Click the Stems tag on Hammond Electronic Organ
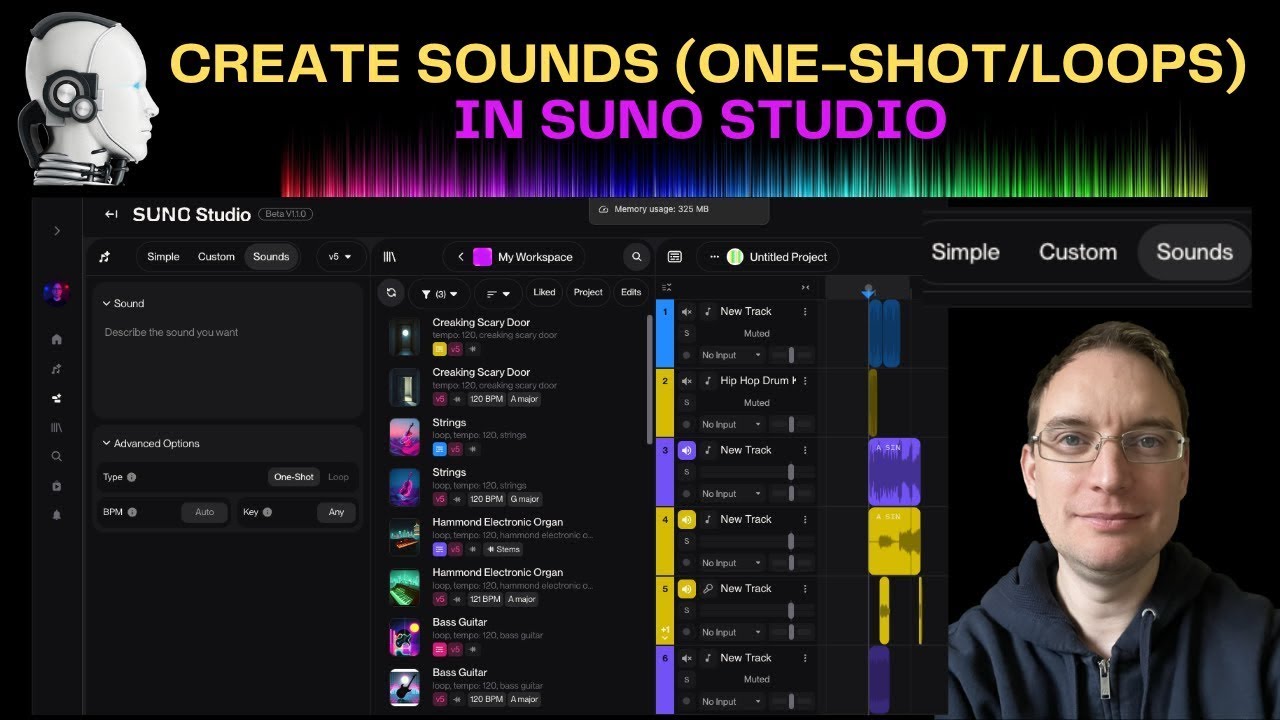1280x720 pixels. click(x=504, y=549)
